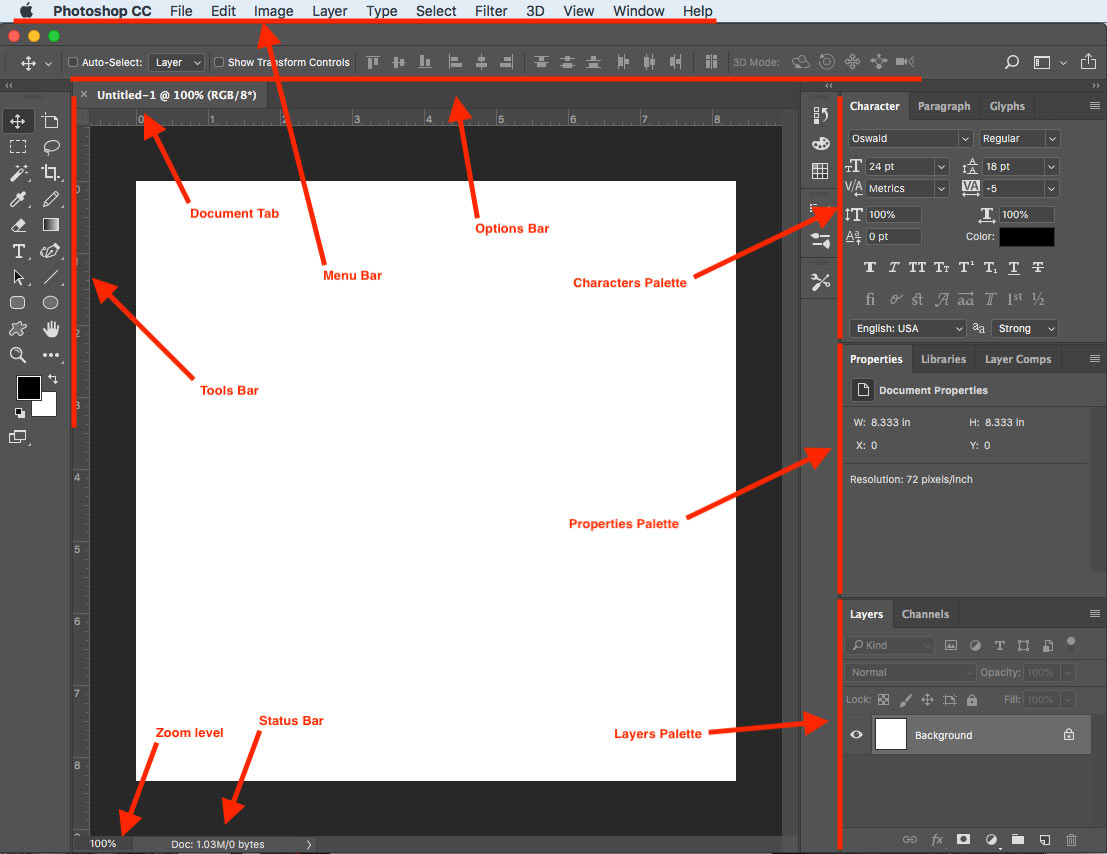Open the Filter menu

tap(491, 11)
